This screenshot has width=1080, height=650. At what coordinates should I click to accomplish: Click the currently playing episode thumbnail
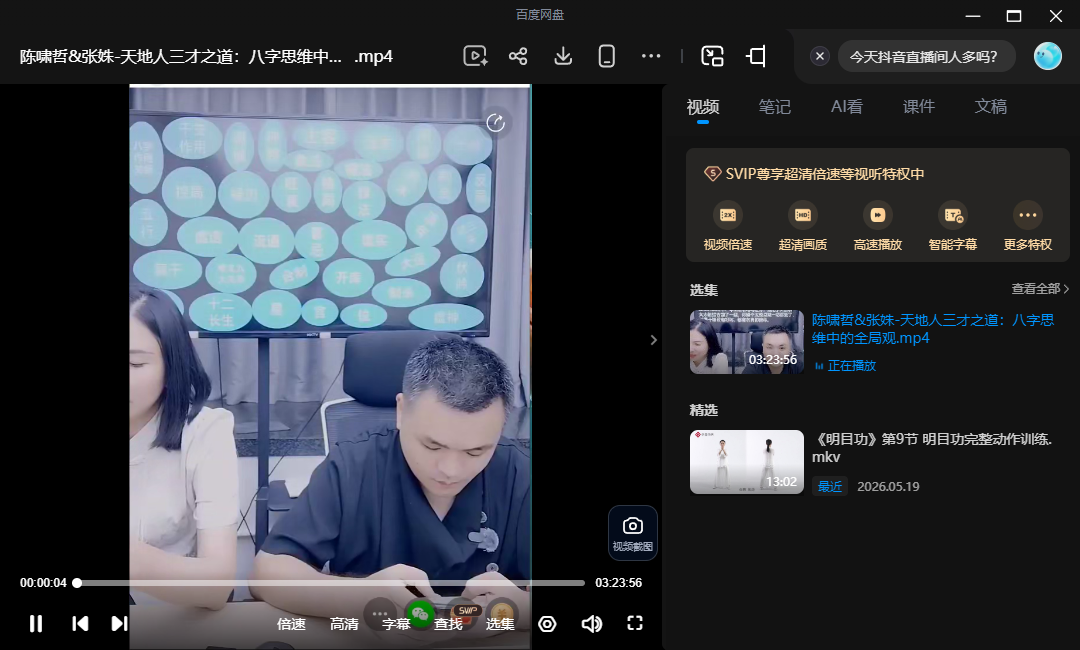point(747,342)
